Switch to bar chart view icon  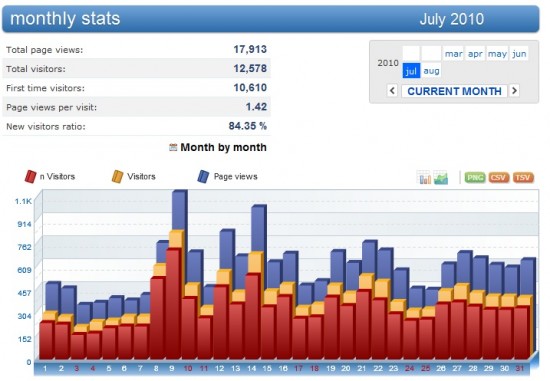[424, 177]
